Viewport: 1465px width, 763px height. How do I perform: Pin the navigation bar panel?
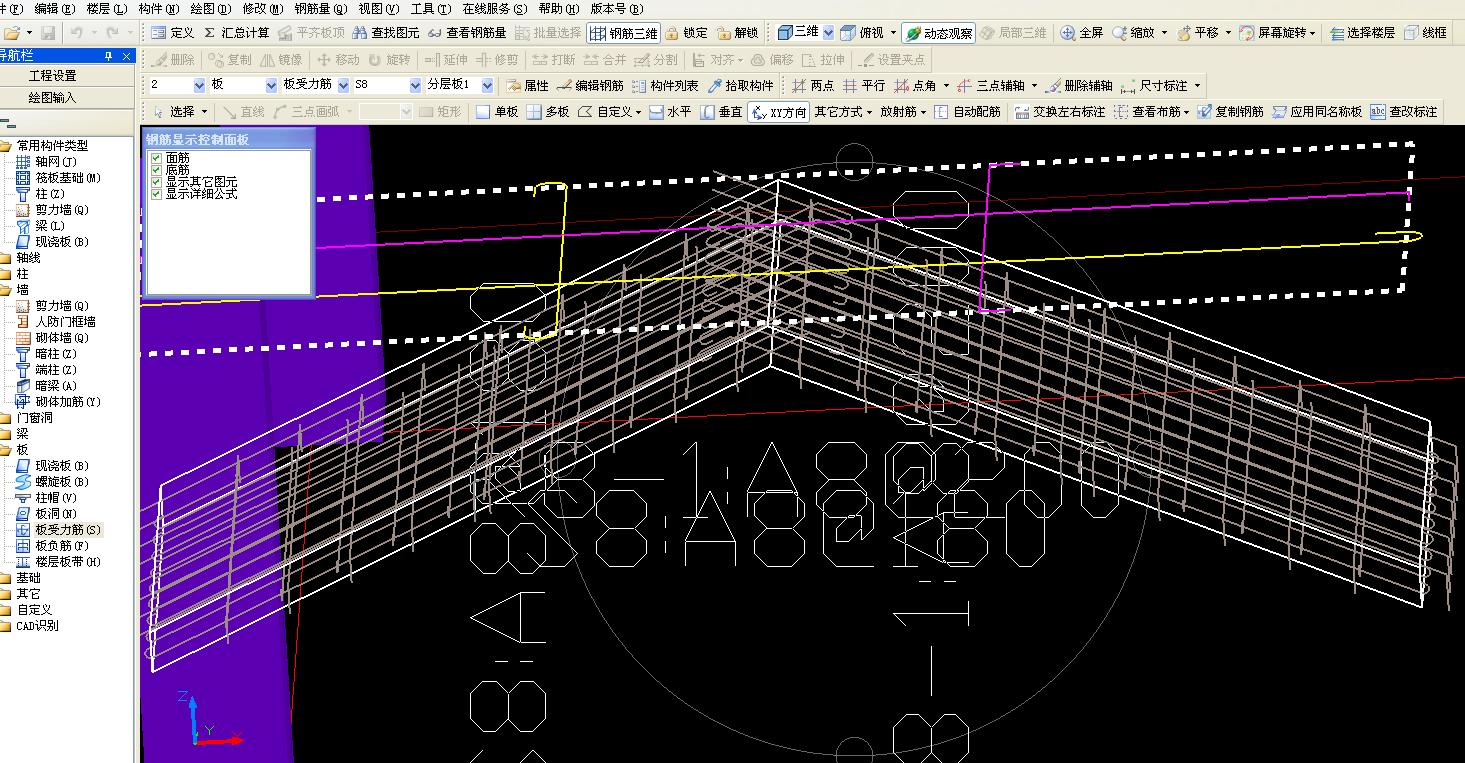(x=109, y=56)
